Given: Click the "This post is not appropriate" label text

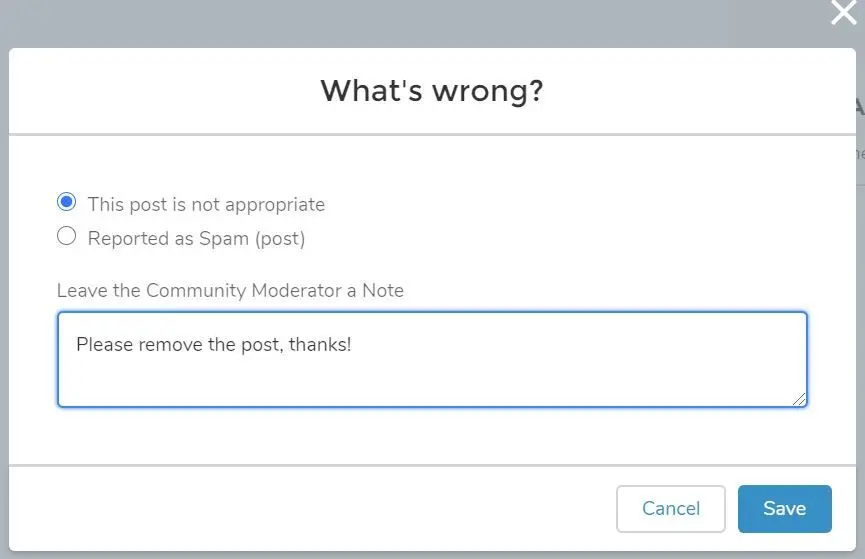Looking at the screenshot, I should [206, 205].
